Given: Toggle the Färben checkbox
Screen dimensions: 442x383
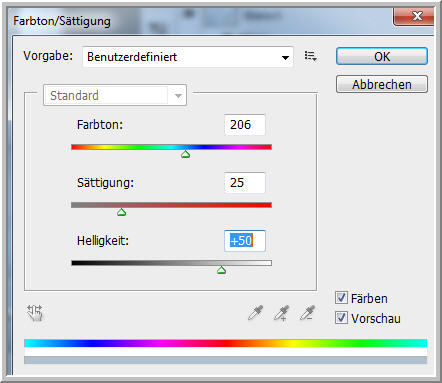Looking at the screenshot, I should 341,298.
